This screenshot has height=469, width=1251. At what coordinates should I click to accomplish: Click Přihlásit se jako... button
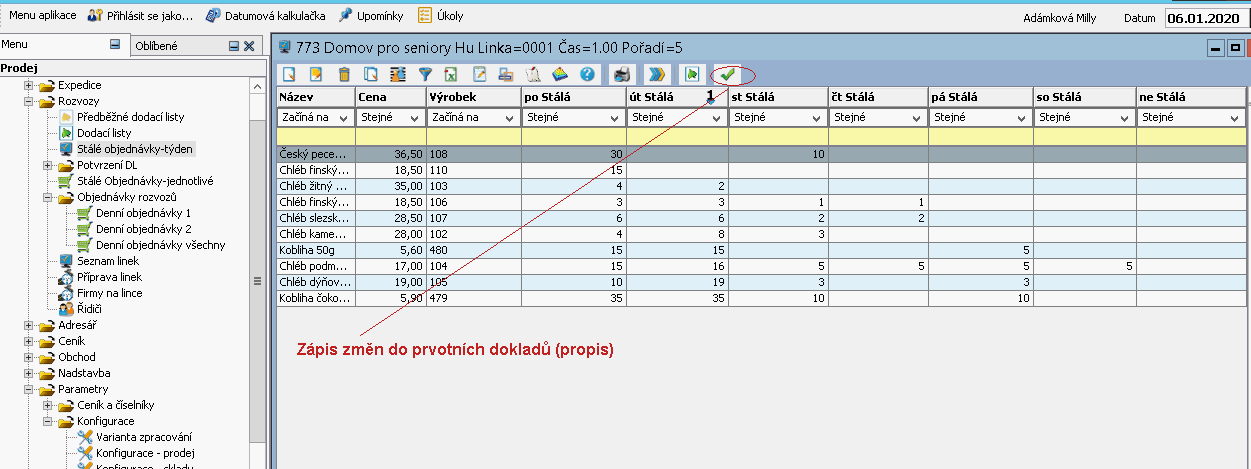140,16
